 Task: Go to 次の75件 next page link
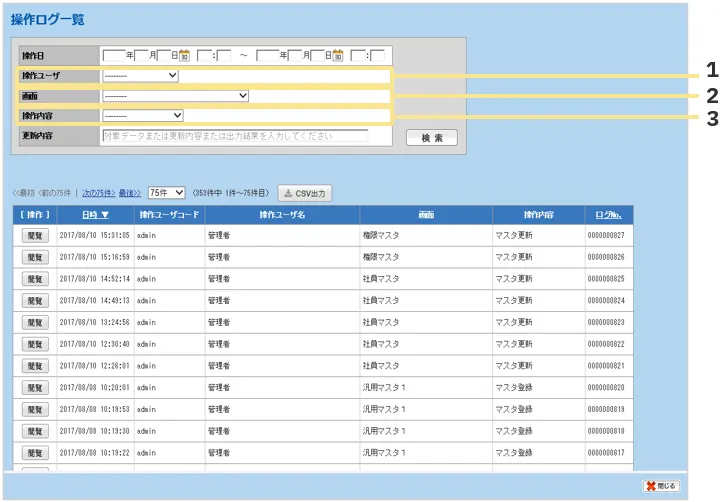point(98,192)
